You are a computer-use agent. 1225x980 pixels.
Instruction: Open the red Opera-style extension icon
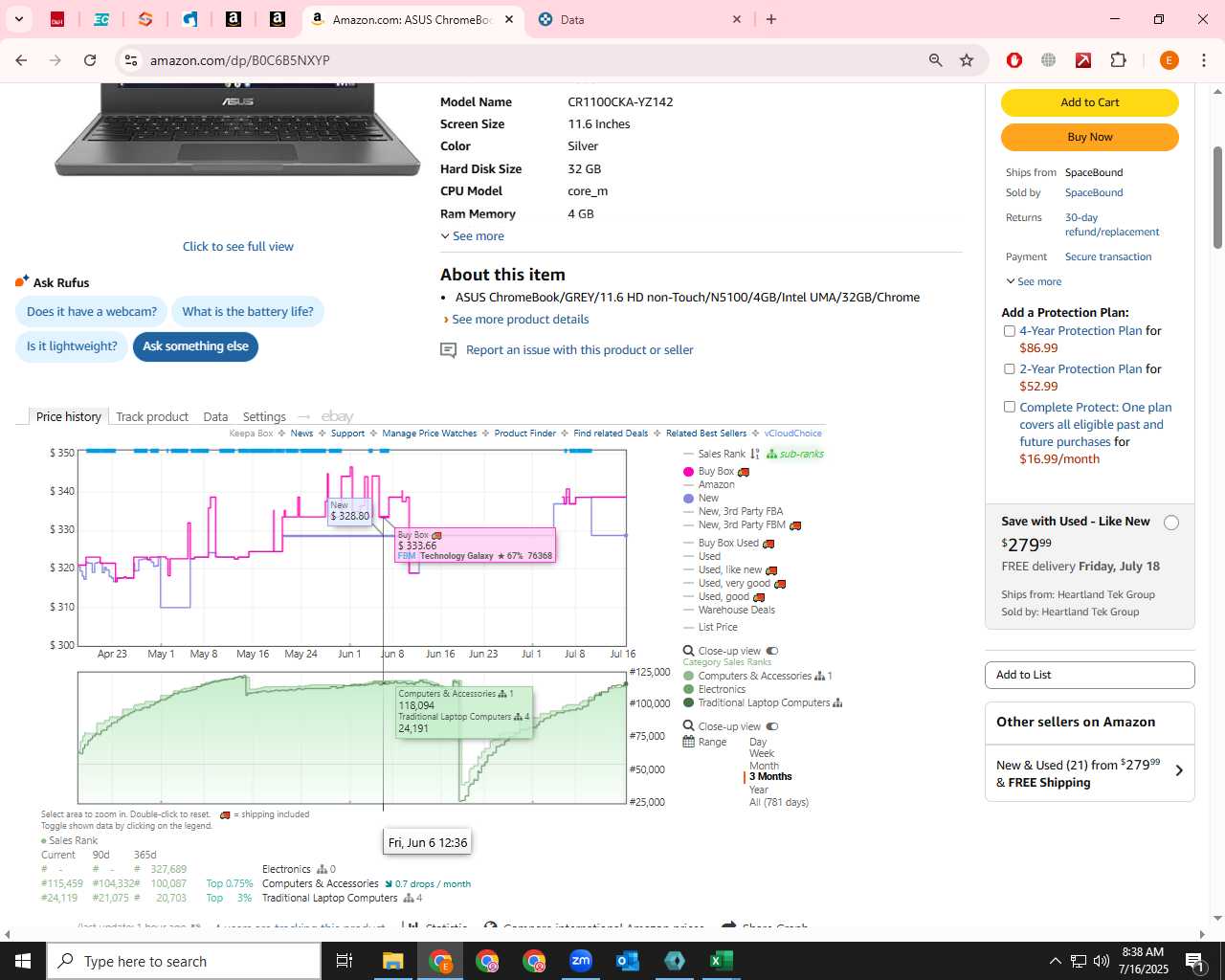pyautogui.click(x=1014, y=60)
